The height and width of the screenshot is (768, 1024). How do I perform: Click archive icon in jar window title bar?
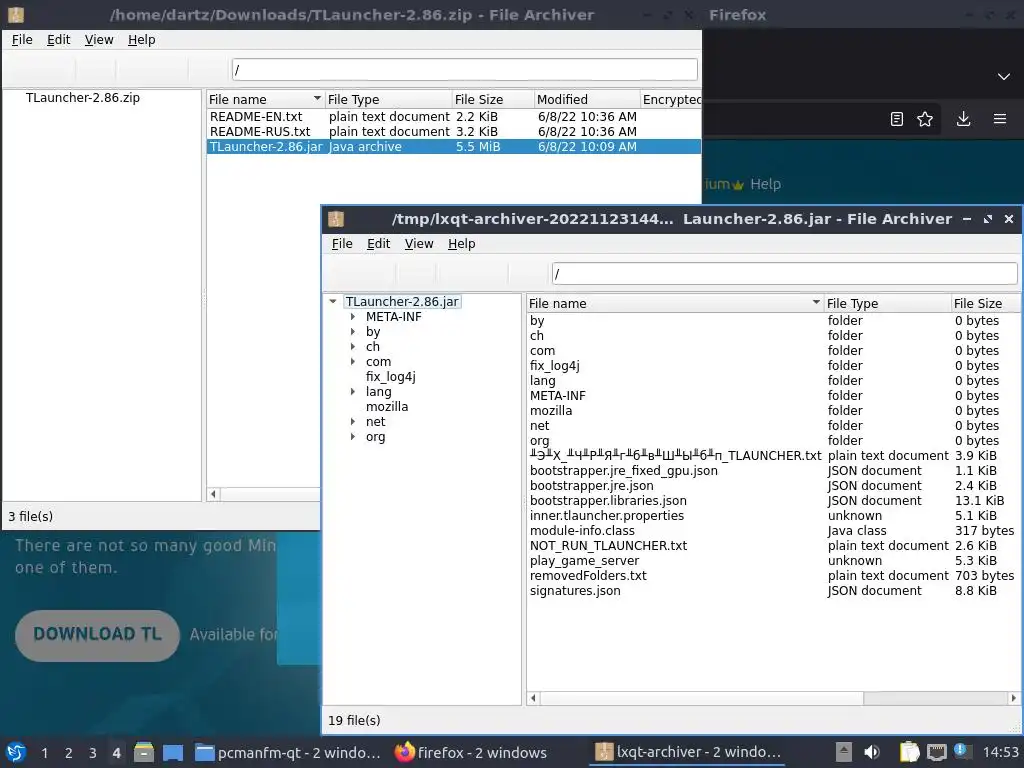(x=336, y=219)
